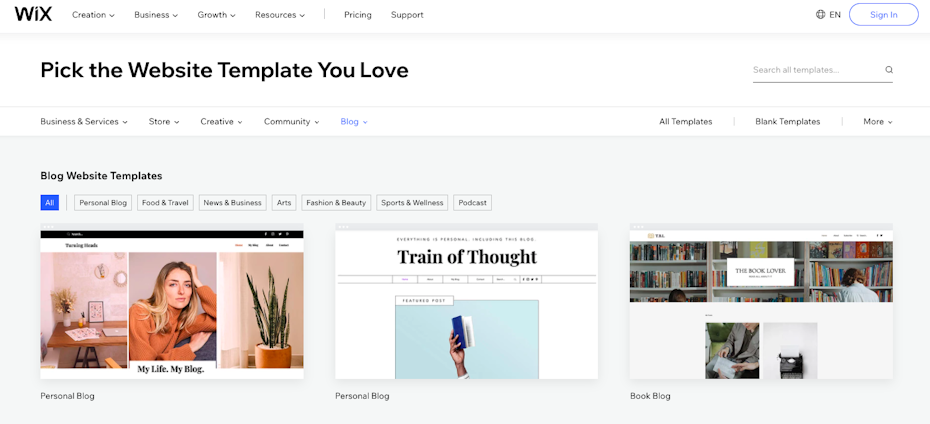Select the Blog category tab
Viewport: 930px width, 424px height.
tap(353, 122)
